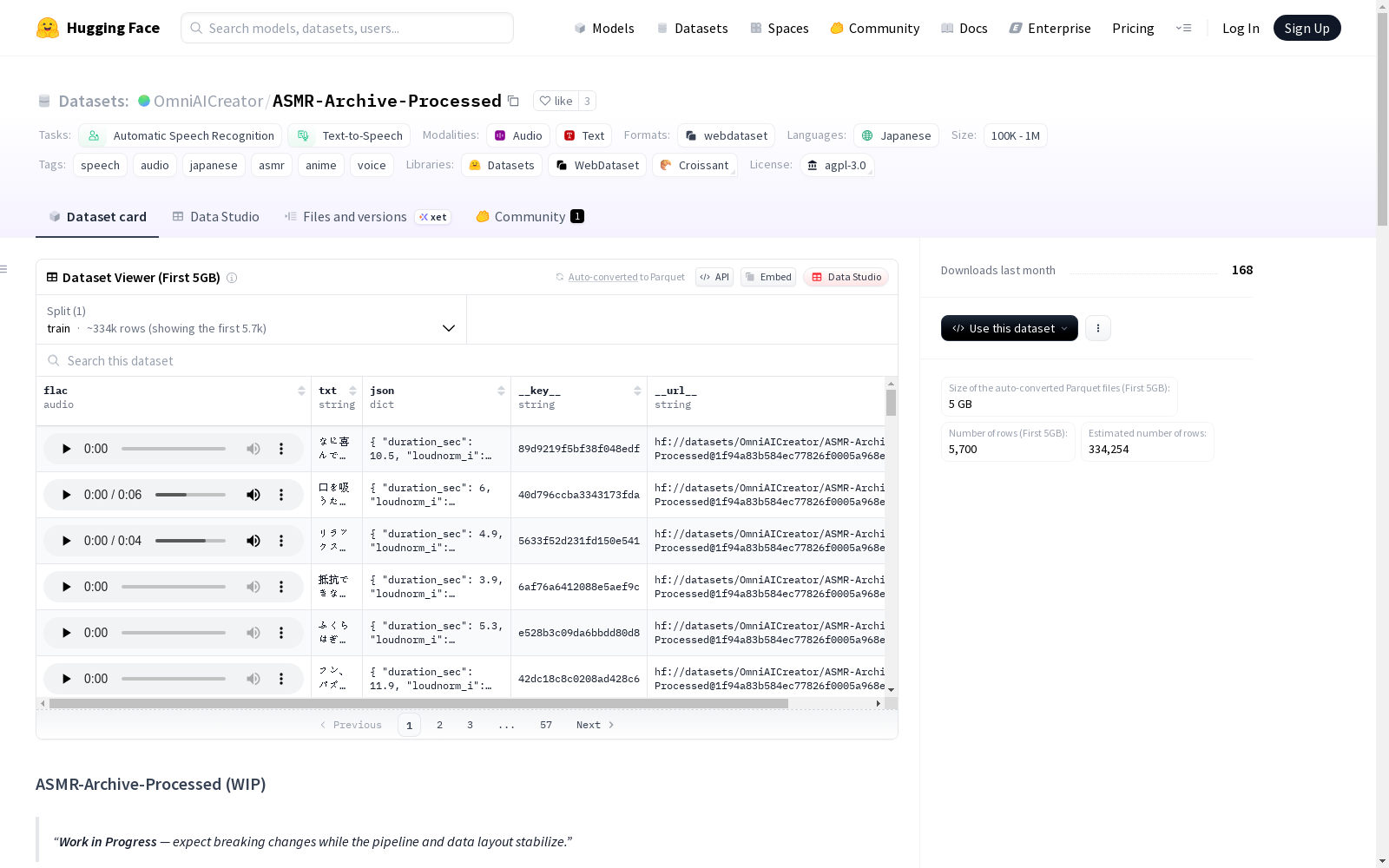This screenshot has height=868, width=1389.
Task: Copy dataset name with copy icon
Action: coord(513,101)
